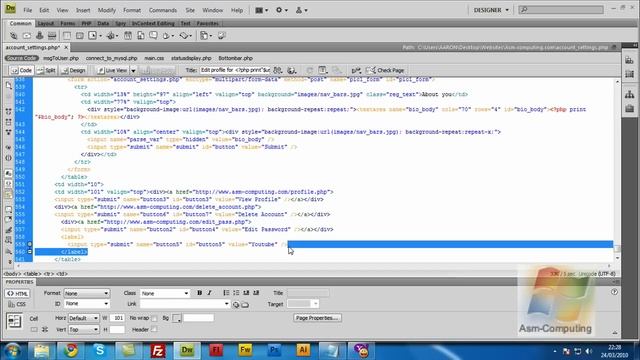Click the cell width W field
Screen dimensions: 640x360
coord(117,318)
